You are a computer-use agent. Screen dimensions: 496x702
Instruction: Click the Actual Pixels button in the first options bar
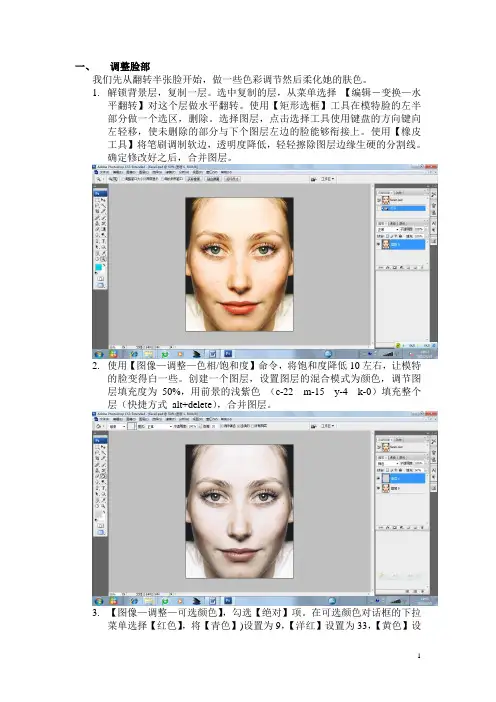click(x=194, y=179)
